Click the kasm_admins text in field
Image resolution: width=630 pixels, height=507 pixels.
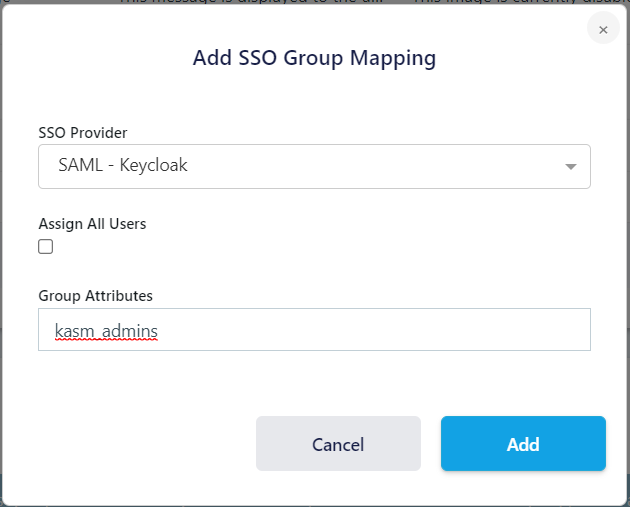tap(106, 330)
